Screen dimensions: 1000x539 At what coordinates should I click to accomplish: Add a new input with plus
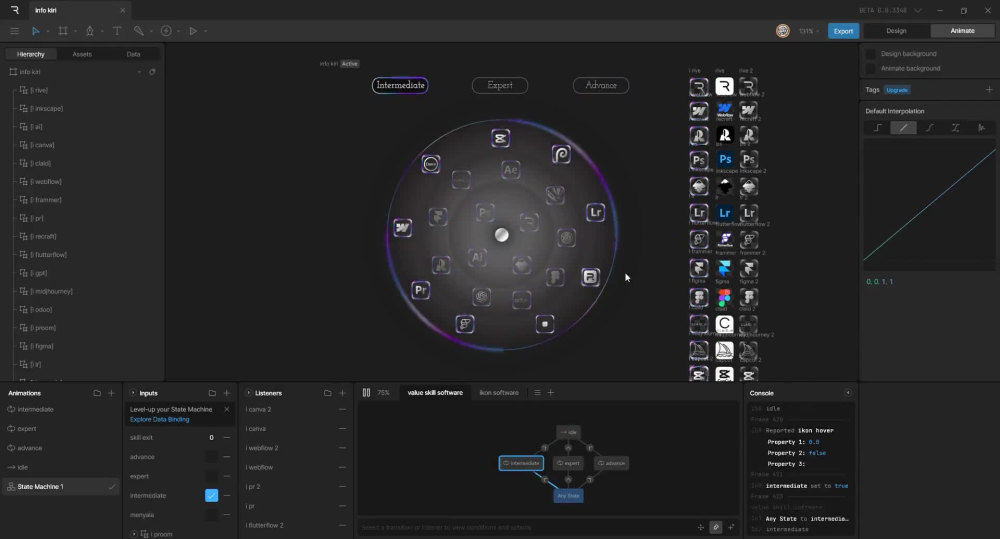point(226,393)
